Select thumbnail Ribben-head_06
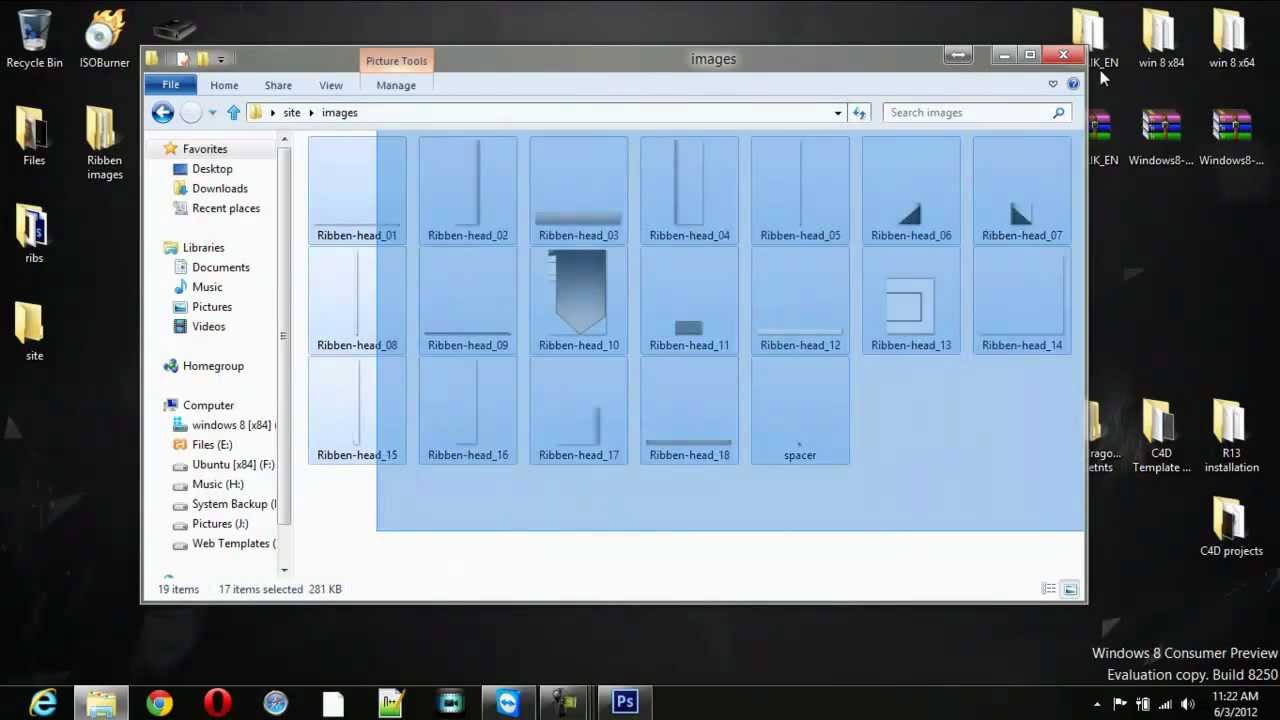The image size is (1280, 720). (x=911, y=190)
